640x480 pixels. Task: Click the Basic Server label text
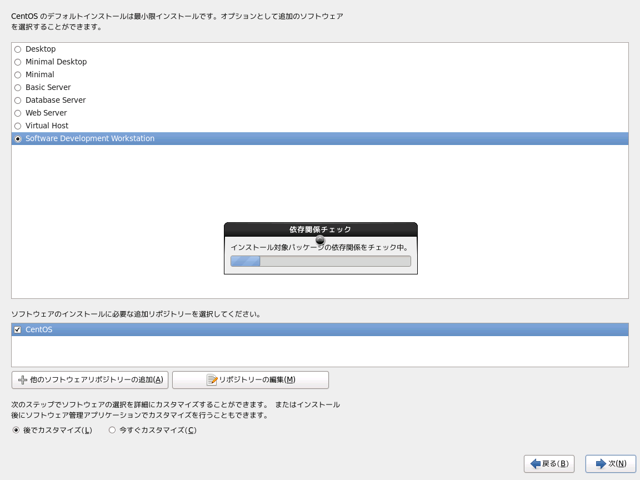click(48, 87)
